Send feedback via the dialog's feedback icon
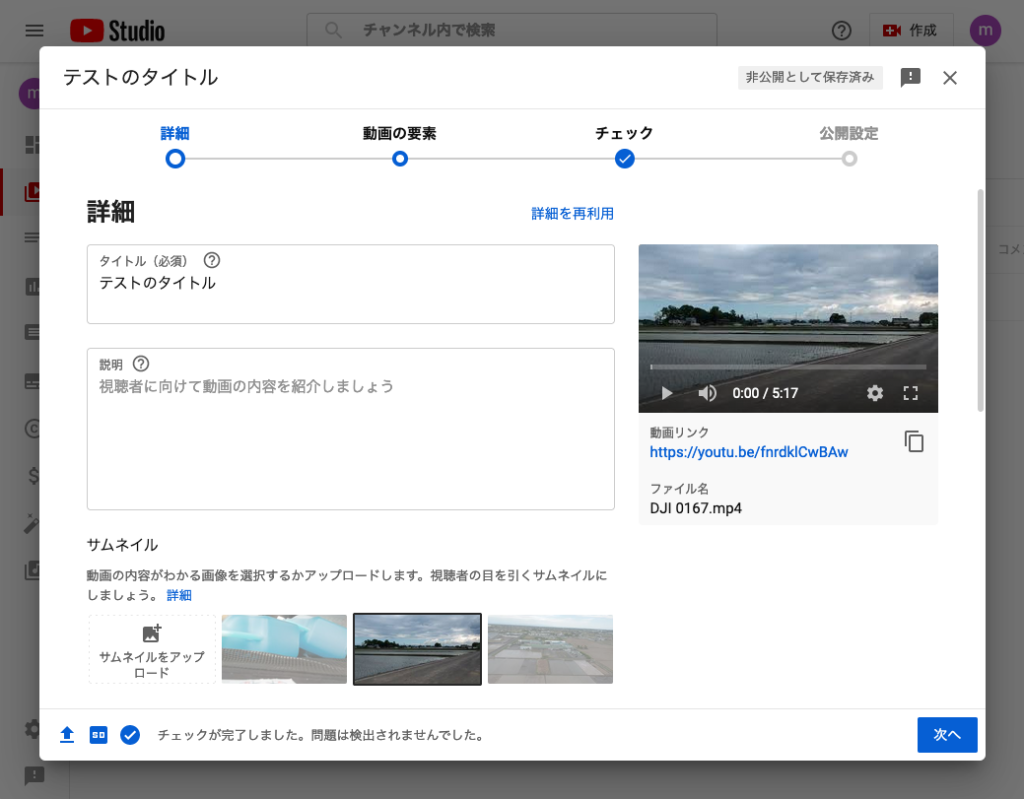The height and width of the screenshot is (799, 1024). [909, 77]
